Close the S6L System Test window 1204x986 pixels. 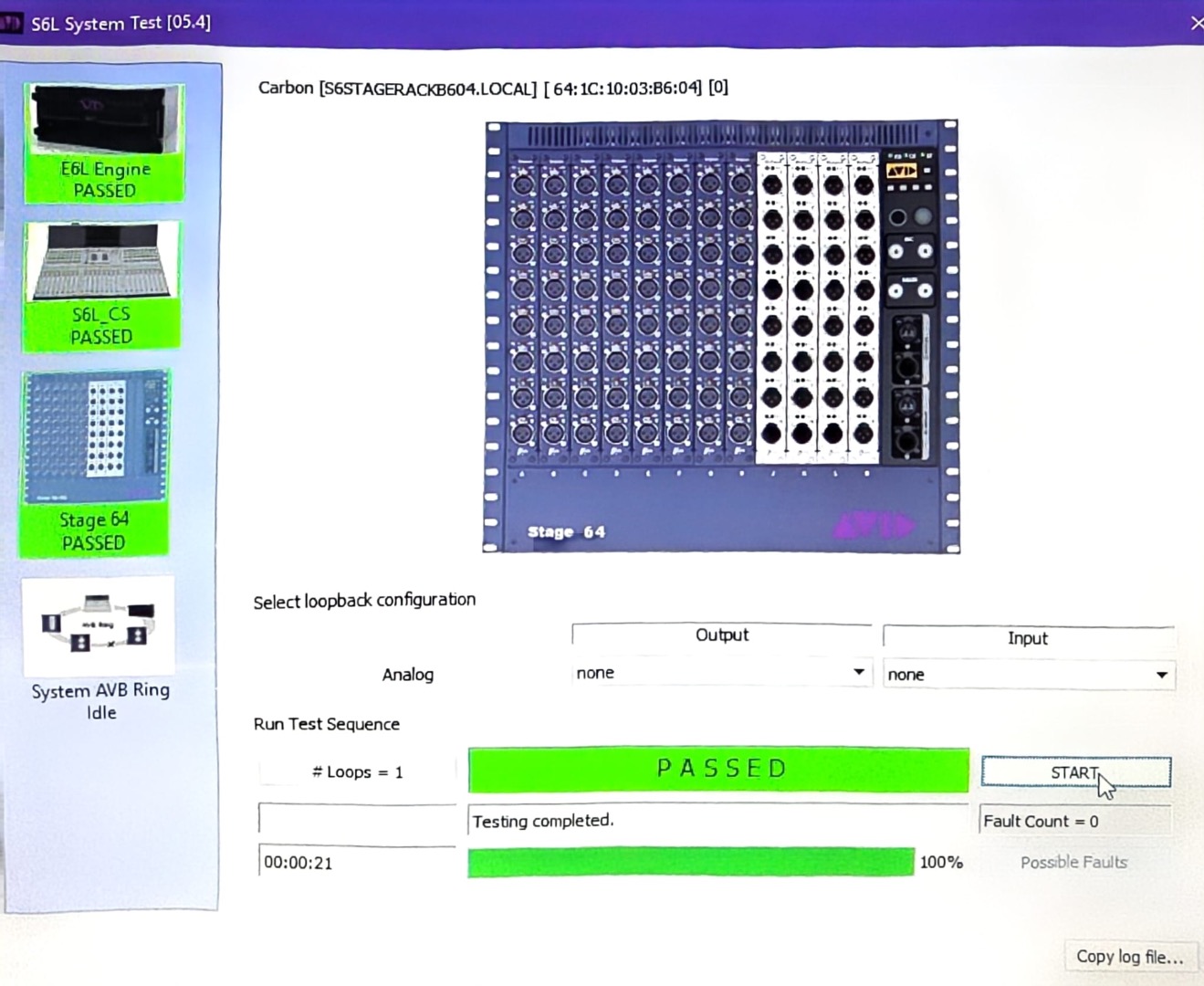point(1195,23)
